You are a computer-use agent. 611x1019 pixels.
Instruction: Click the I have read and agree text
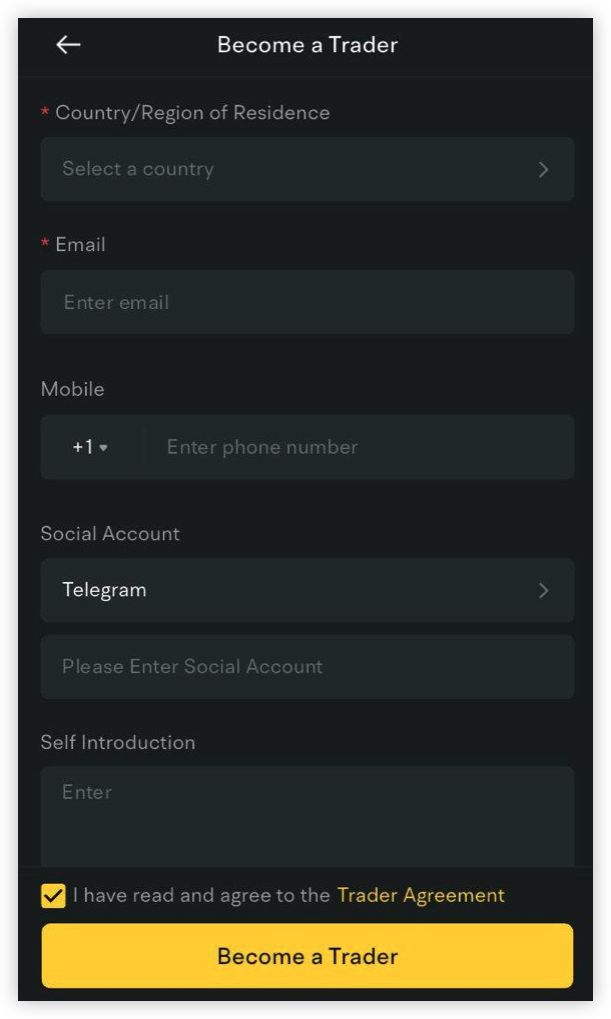[x=202, y=895]
